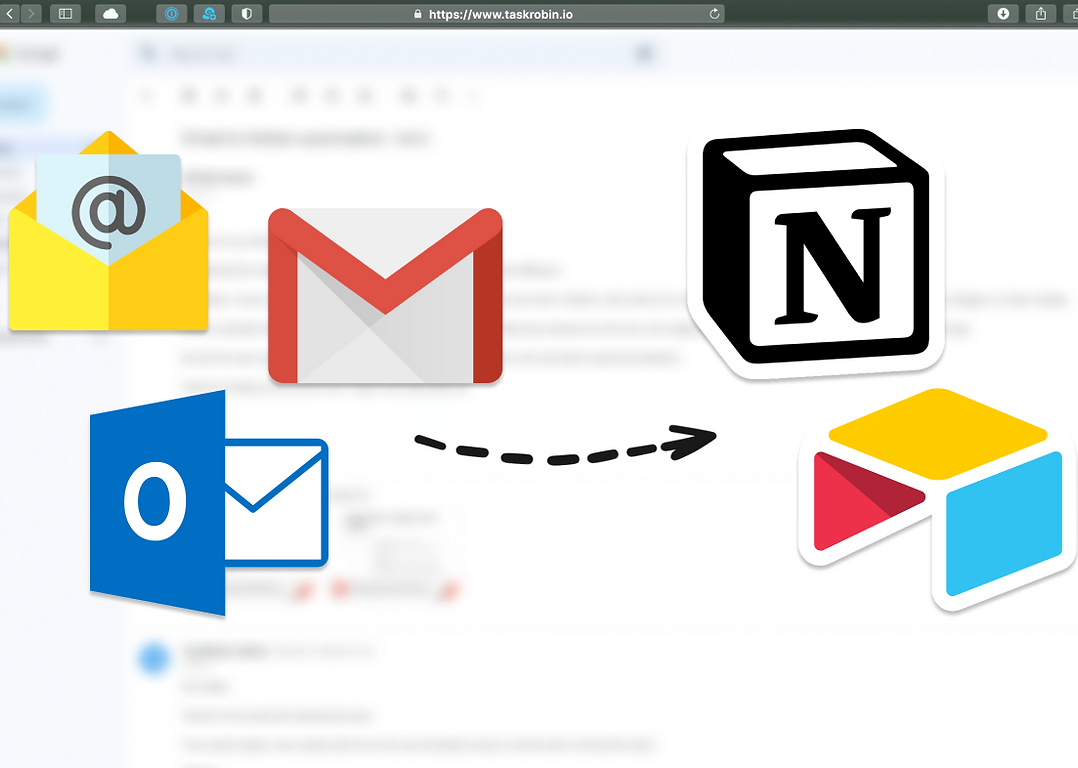Click the dashed arrow pointing to Notion
Screen dimensions: 1078x768
(565, 446)
